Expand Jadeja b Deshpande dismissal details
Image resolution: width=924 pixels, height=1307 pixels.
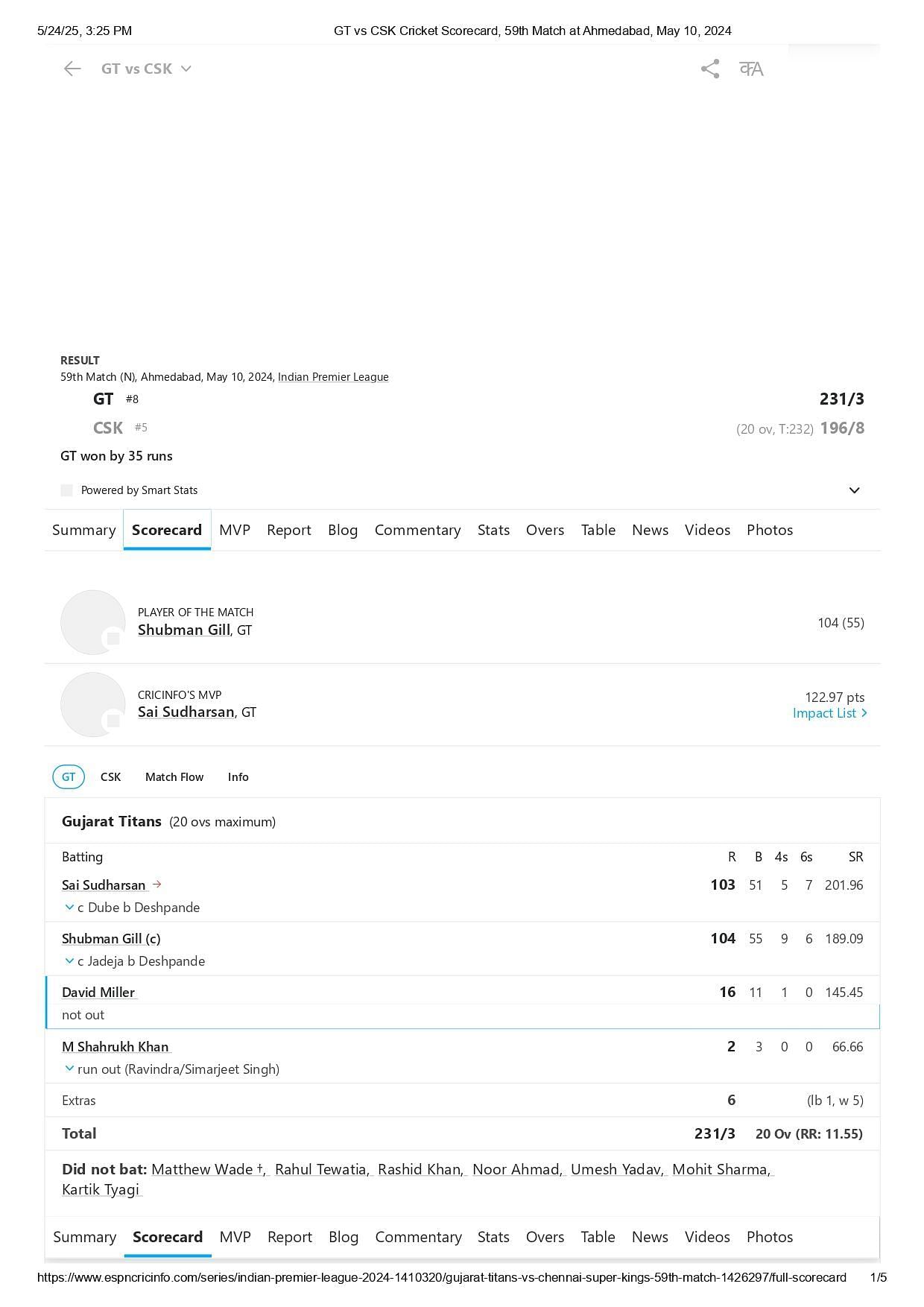(x=69, y=961)
